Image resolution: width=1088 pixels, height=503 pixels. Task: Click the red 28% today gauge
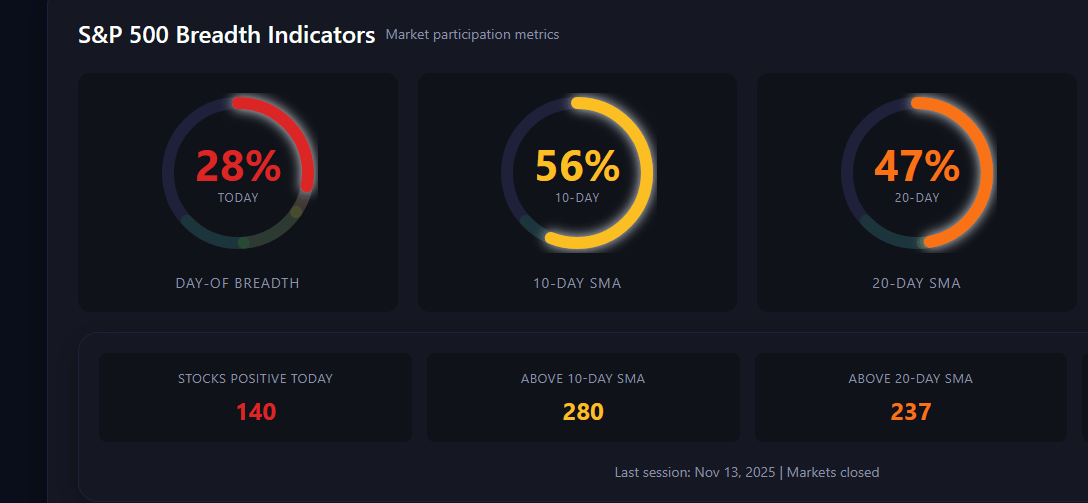238,173
